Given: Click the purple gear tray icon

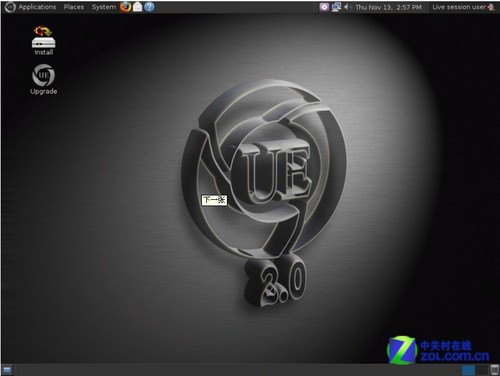Looking at the screenshot, I should [324, 7].
